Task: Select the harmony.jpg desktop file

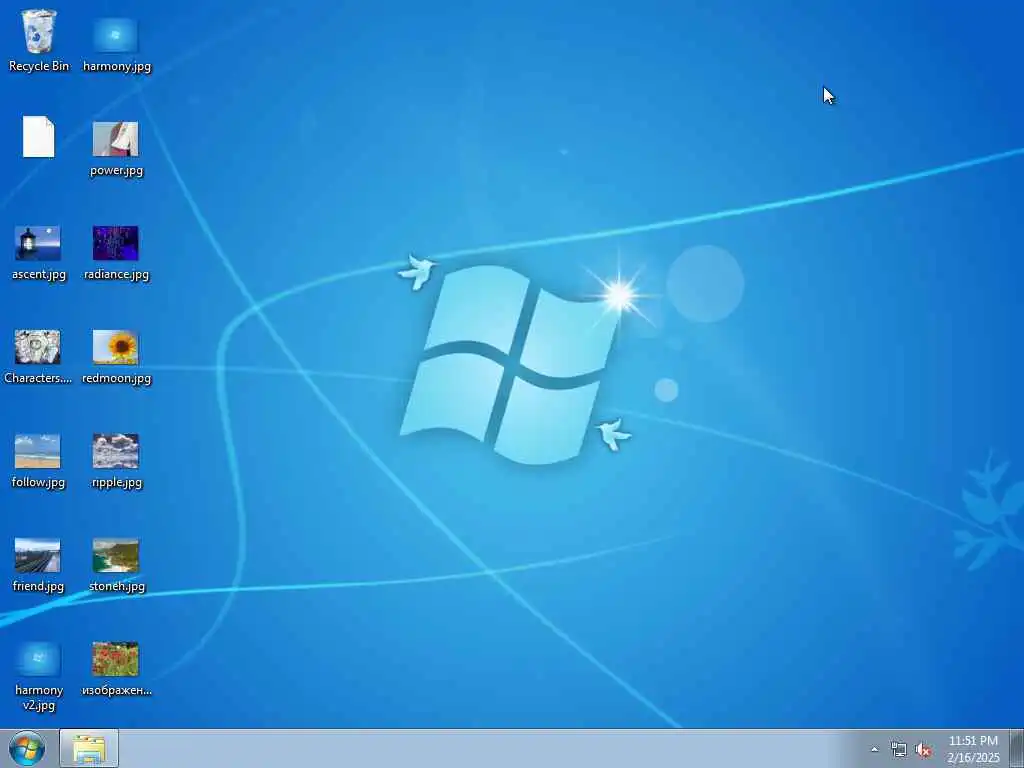Action: (116, 44)
